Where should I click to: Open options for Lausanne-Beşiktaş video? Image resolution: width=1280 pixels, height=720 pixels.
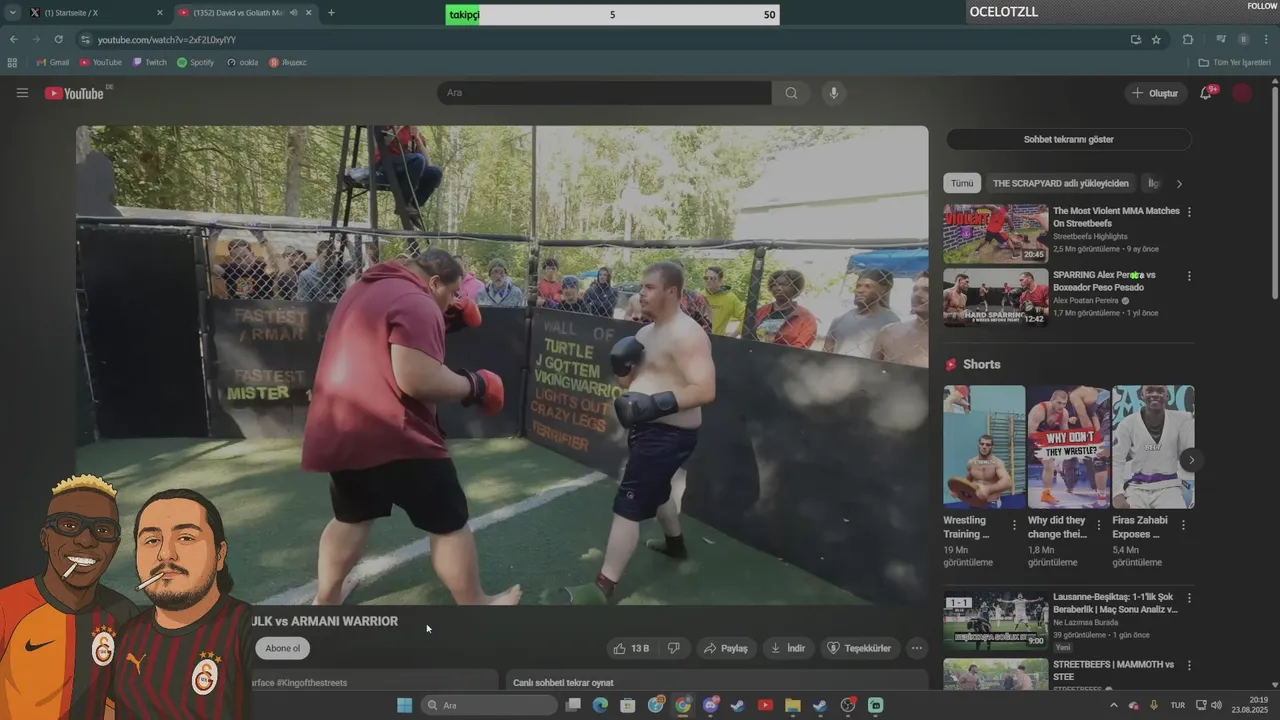pyautogui.click(x=1189, y=598)
